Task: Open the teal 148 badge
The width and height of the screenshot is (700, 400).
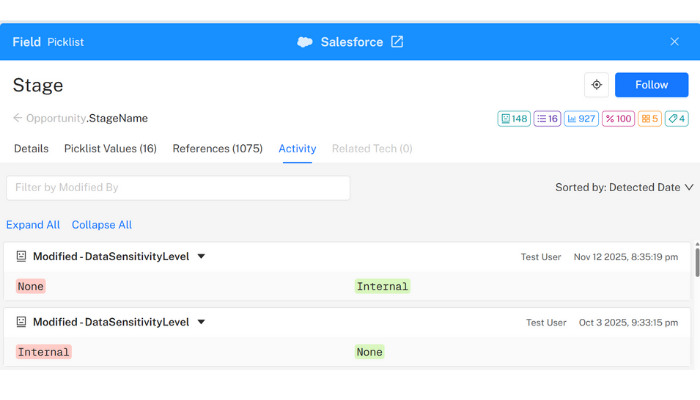Action: 513,118
